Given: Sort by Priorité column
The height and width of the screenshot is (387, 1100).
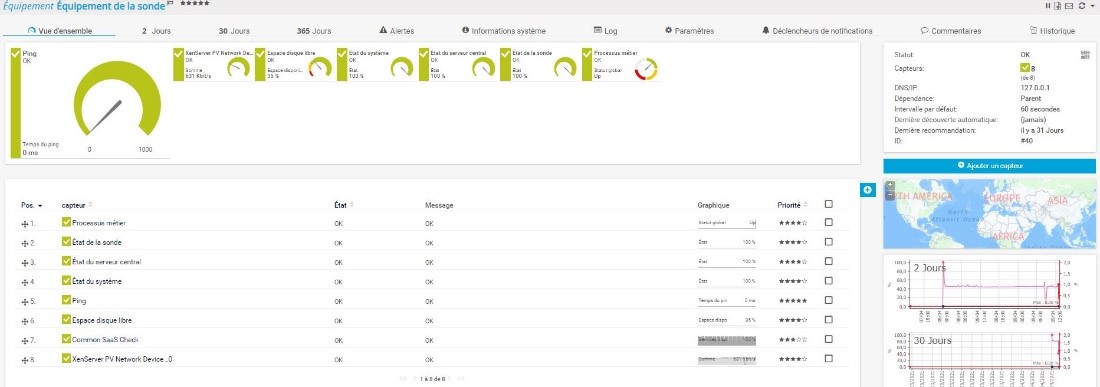Looking at the screenshot, I should coord(792,205).
